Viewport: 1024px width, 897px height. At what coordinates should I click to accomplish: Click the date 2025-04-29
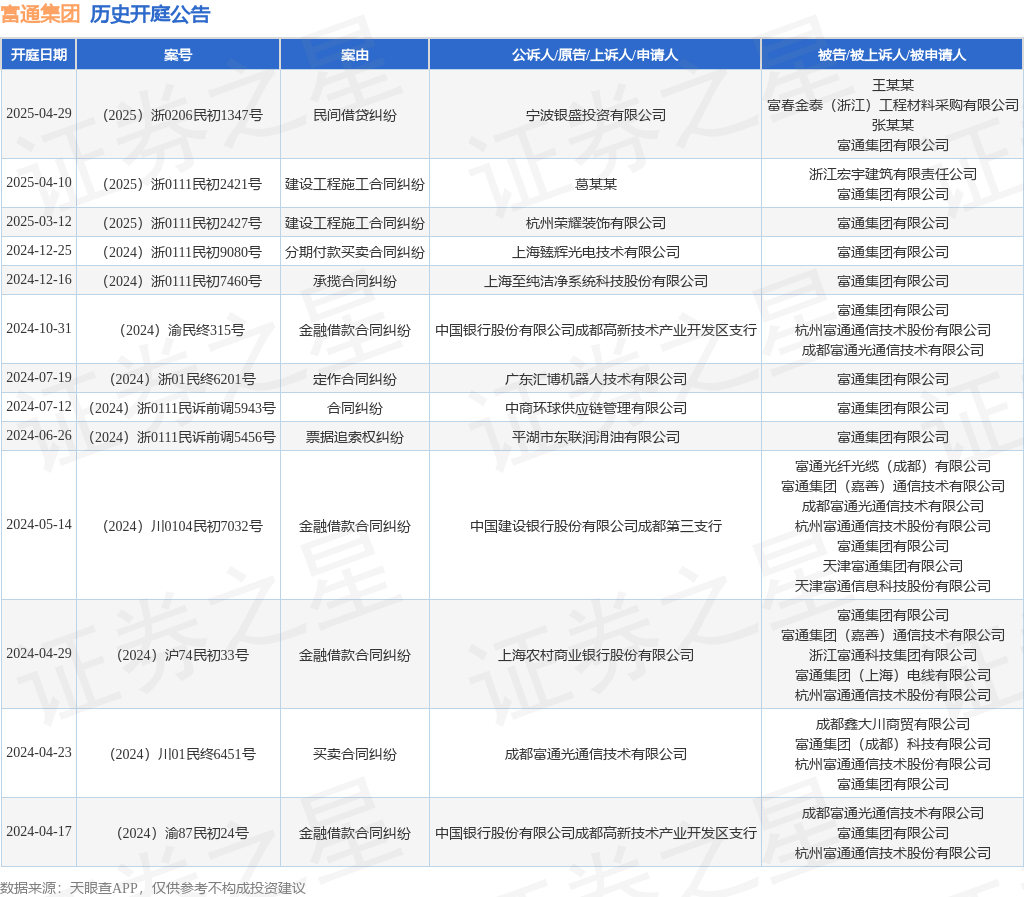point(39,114)
